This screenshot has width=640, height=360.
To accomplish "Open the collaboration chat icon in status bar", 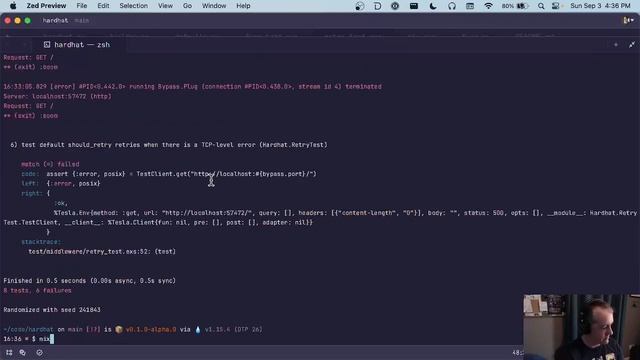I will point(22,353).
